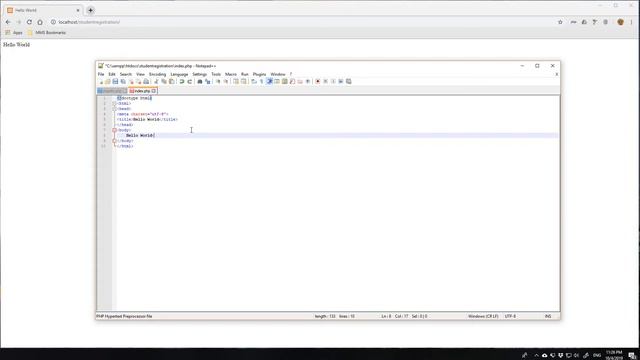The height and width of the screenshot is (360, 640).
Task: Open the volume control in tray
Action: pos(576,356)
